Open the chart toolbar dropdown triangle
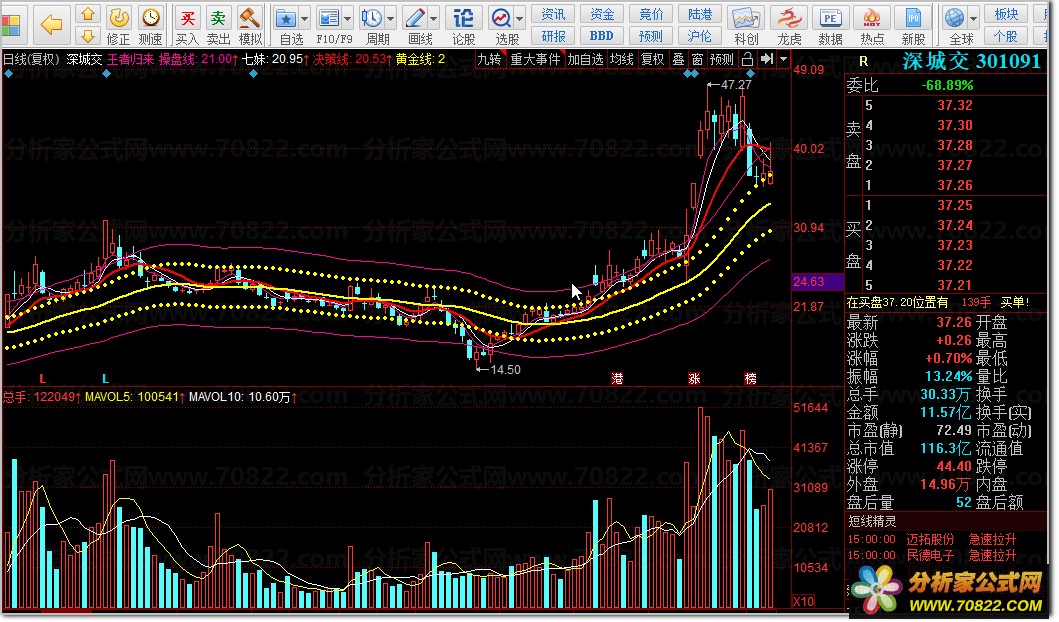 coord(783,59)
